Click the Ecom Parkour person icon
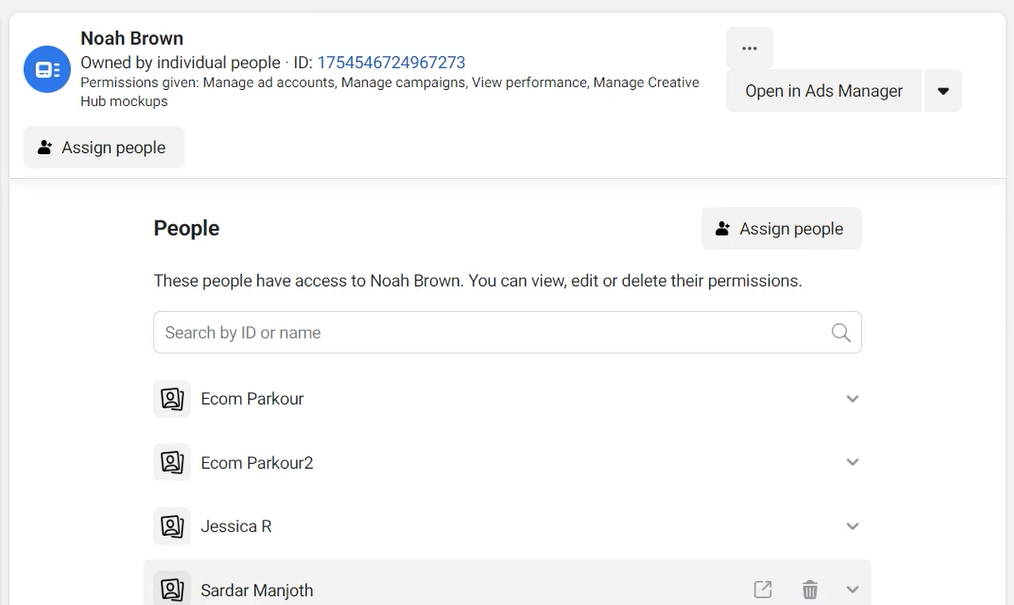The width and height of the screenshot is (1014, 605). point(172,399)
